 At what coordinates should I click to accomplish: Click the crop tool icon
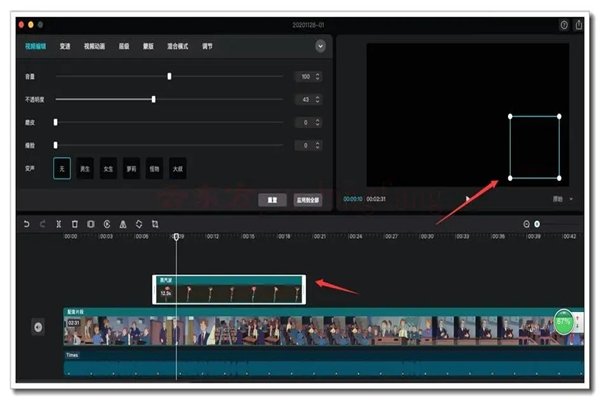[x=155, y=224]
